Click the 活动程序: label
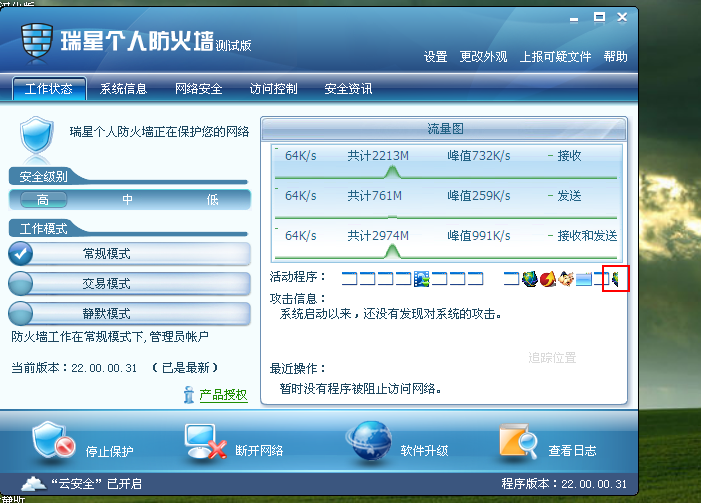The image size is (701, 503). click(298, 277)
